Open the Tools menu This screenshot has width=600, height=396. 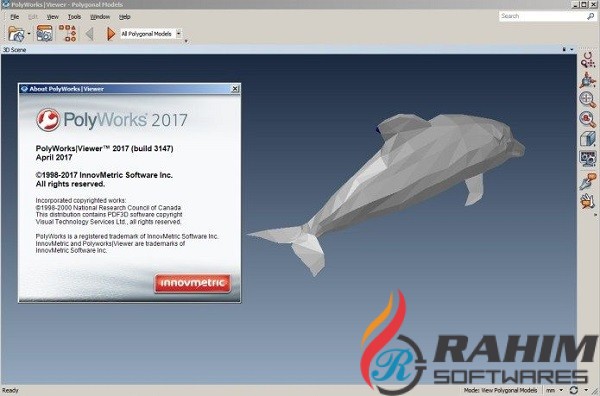[74, 17]
